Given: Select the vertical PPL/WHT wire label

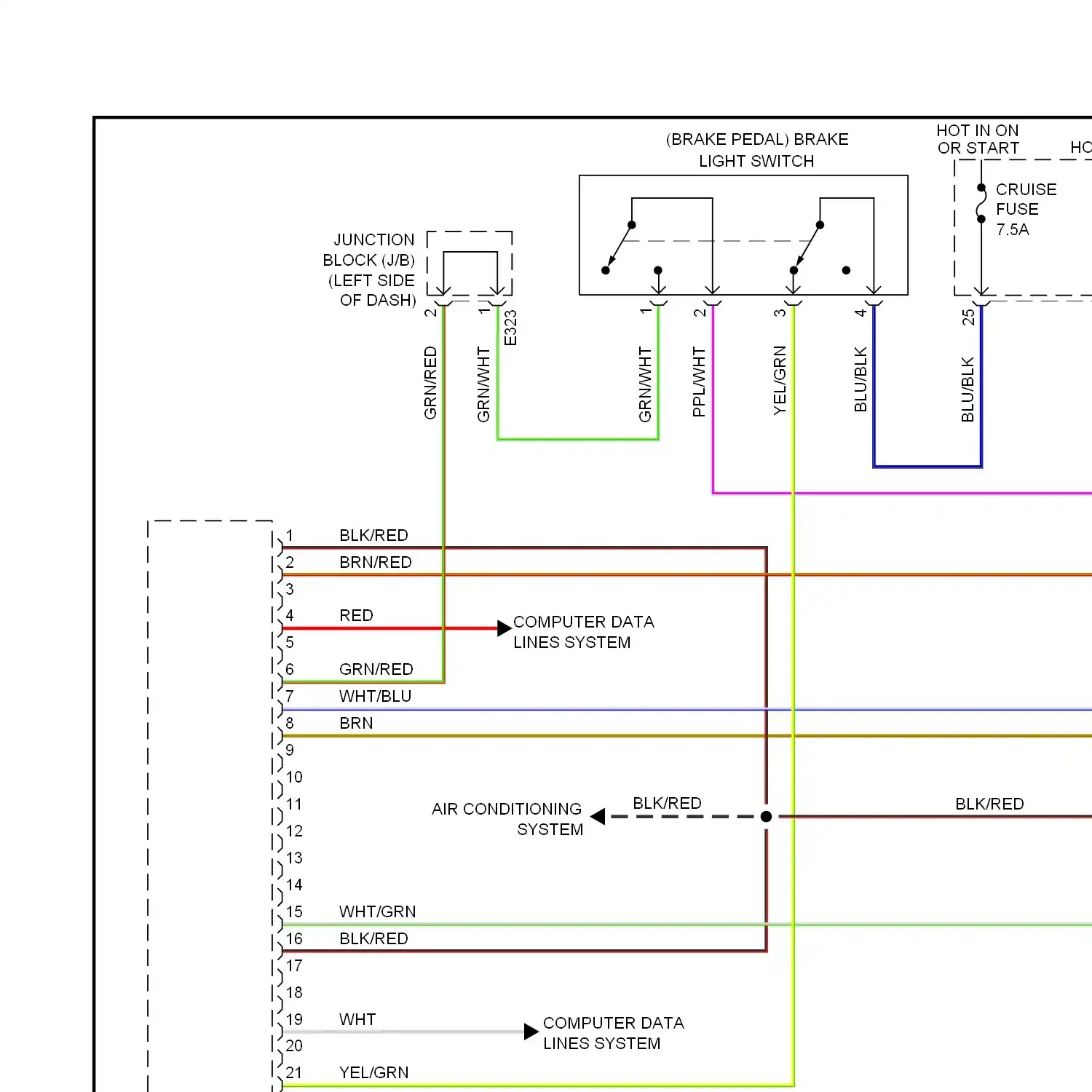Looking at the screenshot, I should click(x=699, y=381).
